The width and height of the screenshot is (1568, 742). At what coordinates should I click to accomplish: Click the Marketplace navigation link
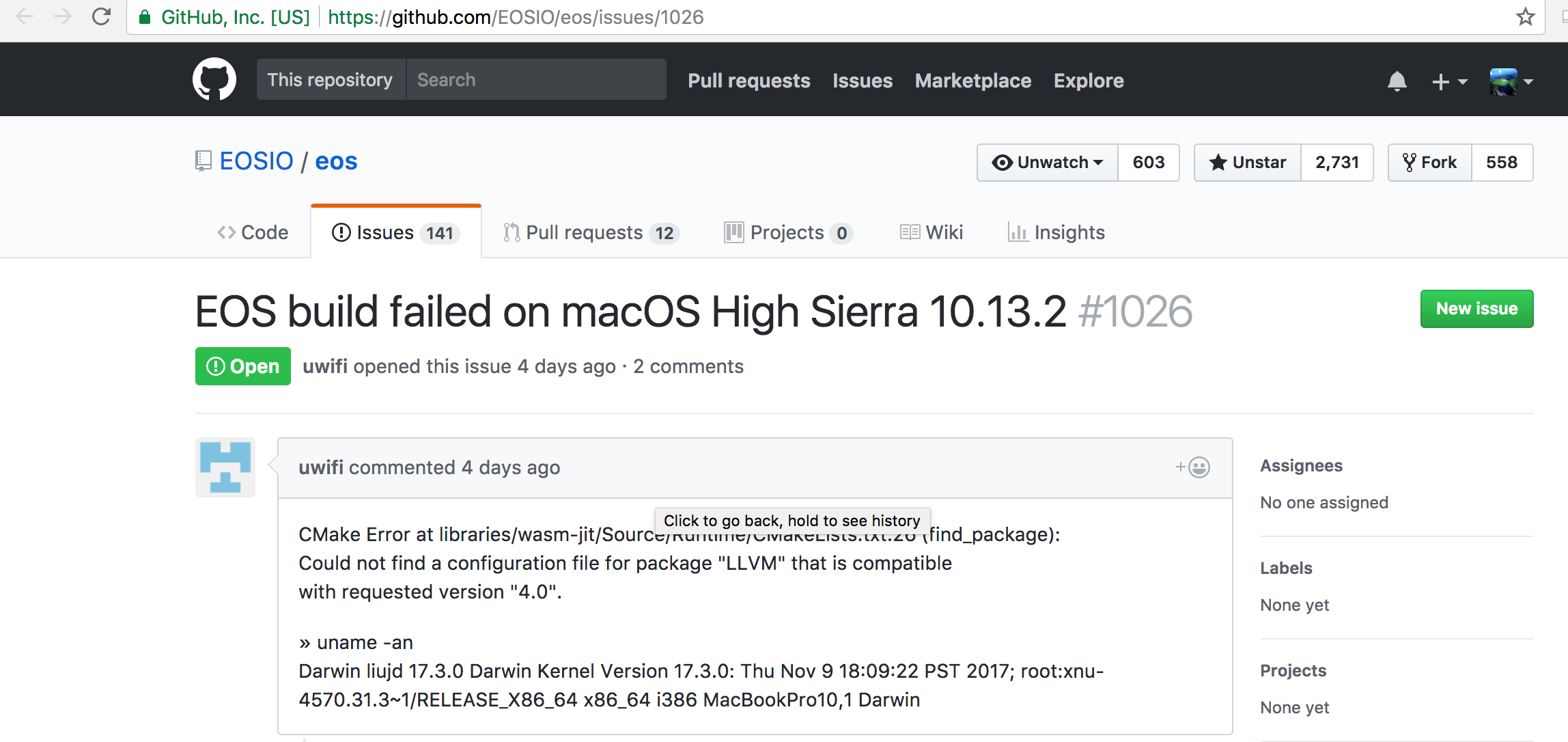click(972, 81)
